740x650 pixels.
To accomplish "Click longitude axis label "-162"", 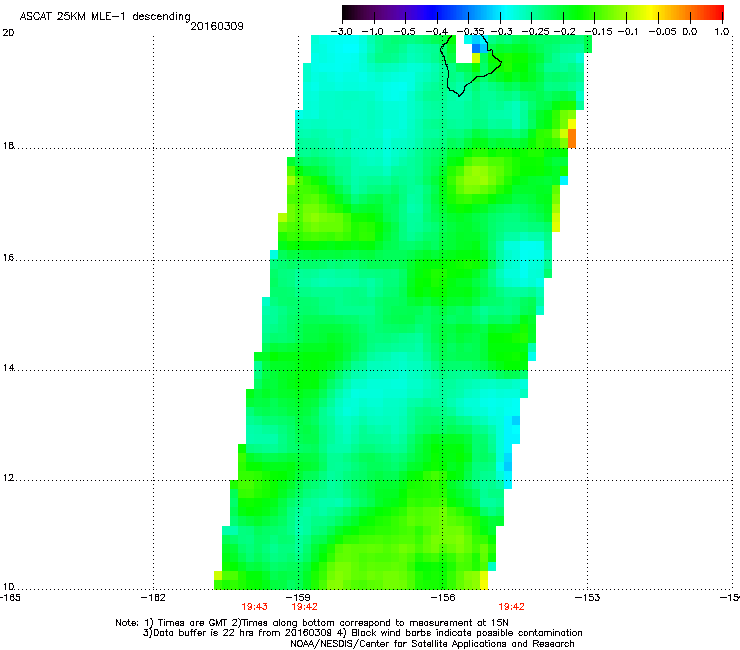I will (x=154, y=598).
